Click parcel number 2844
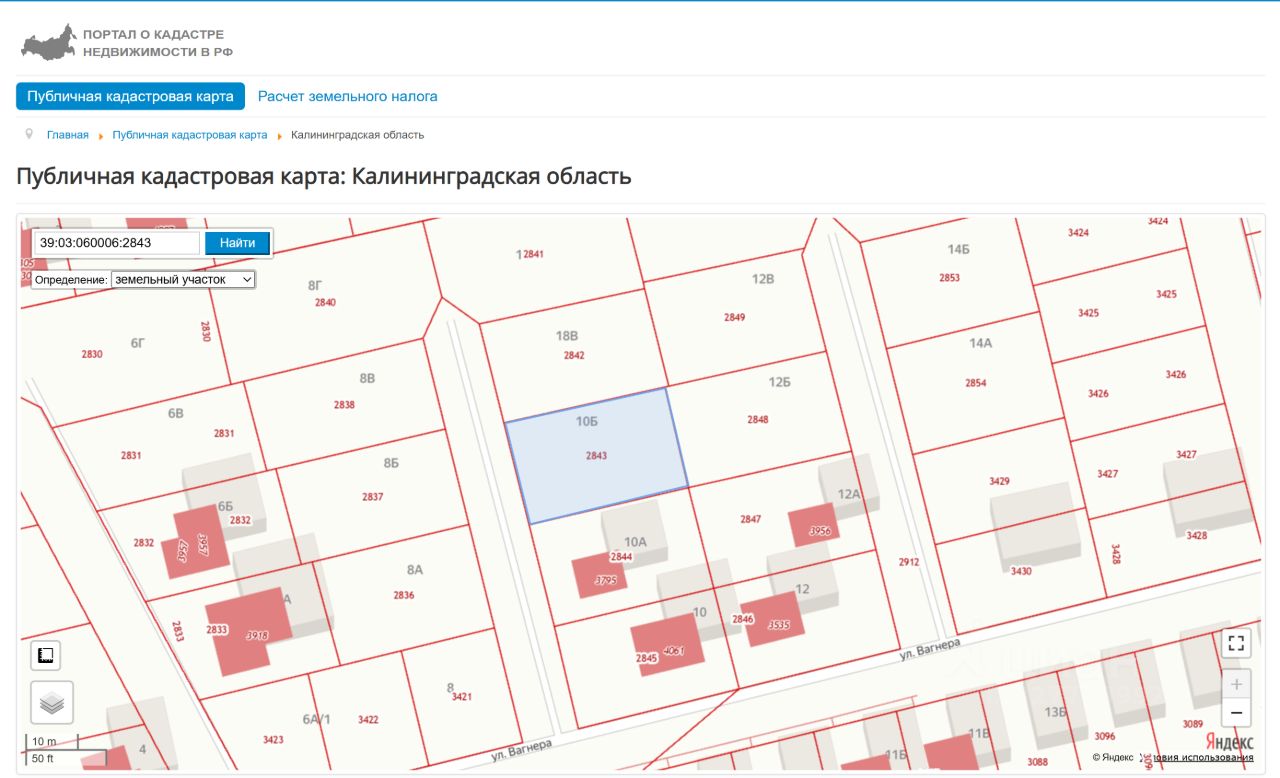1280x778 pixels. (622, 557)
